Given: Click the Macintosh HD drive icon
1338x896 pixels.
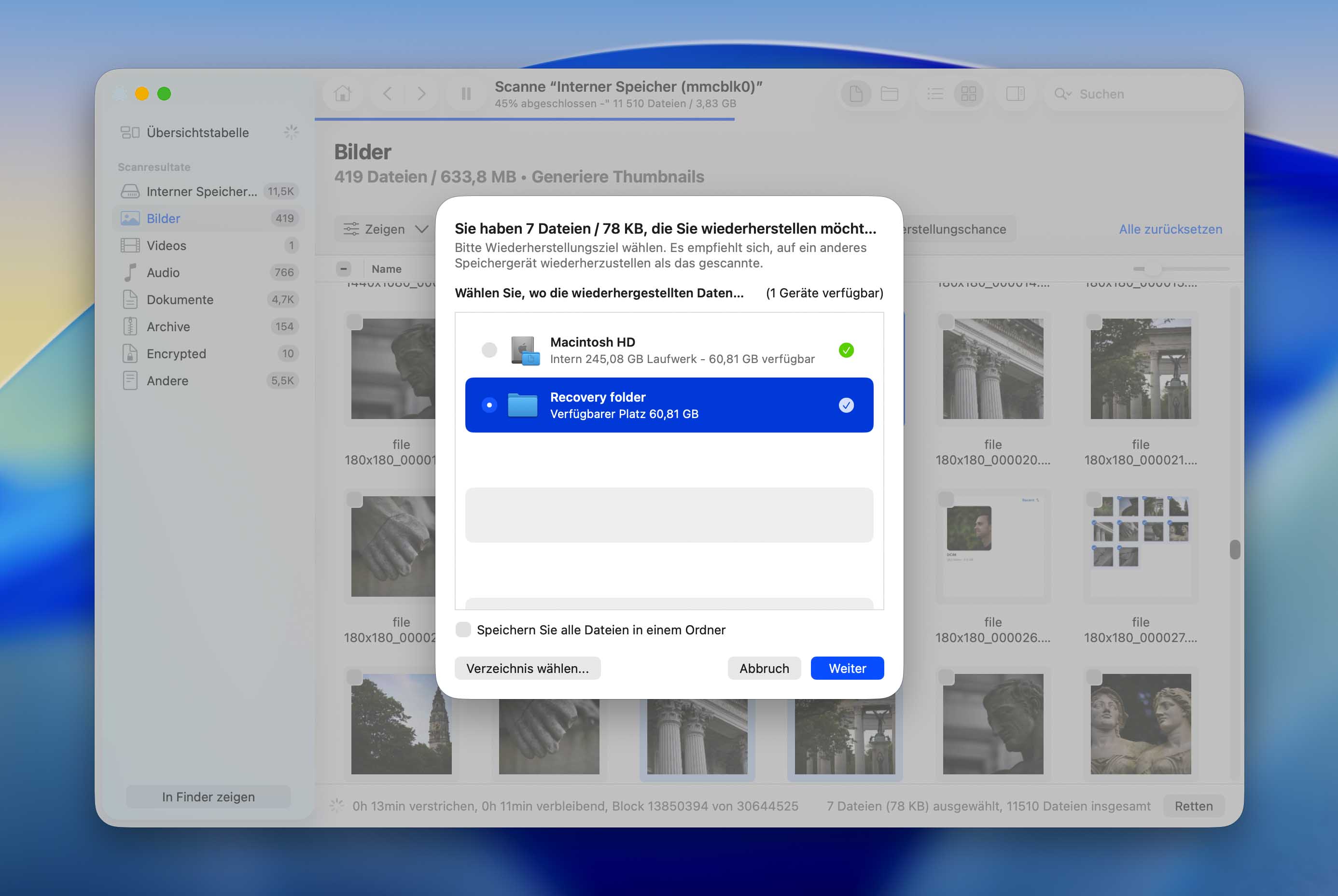Looking at the screenshot, I should [x=525, y=350].
